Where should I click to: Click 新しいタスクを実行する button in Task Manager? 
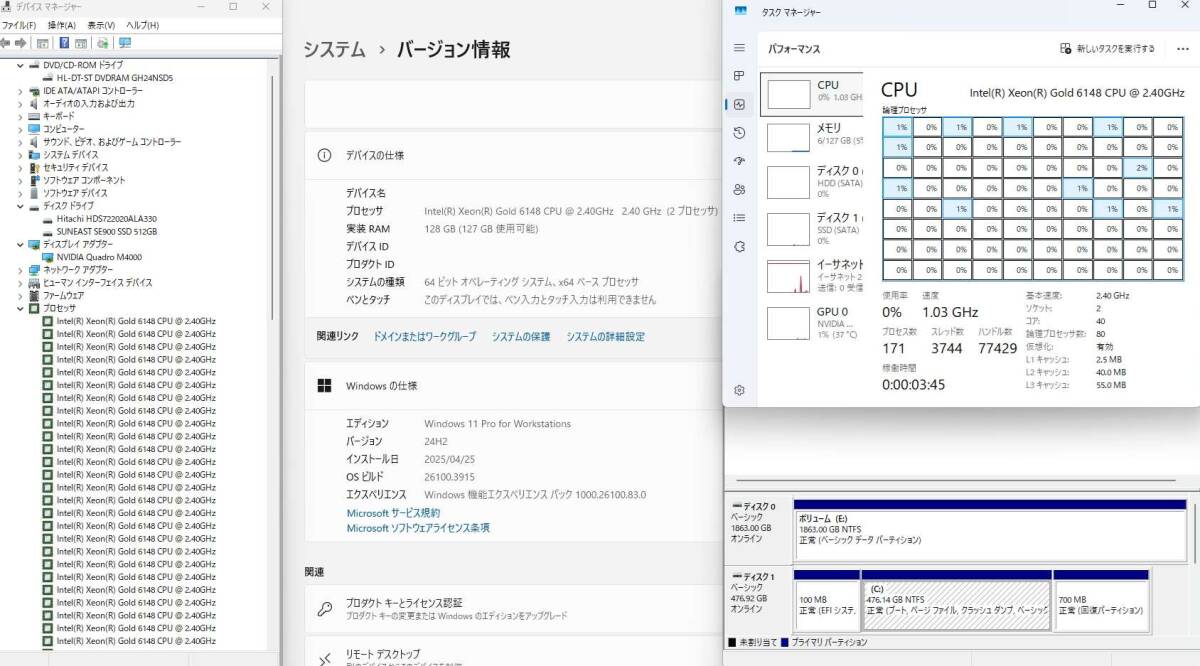coord(1107,48)
